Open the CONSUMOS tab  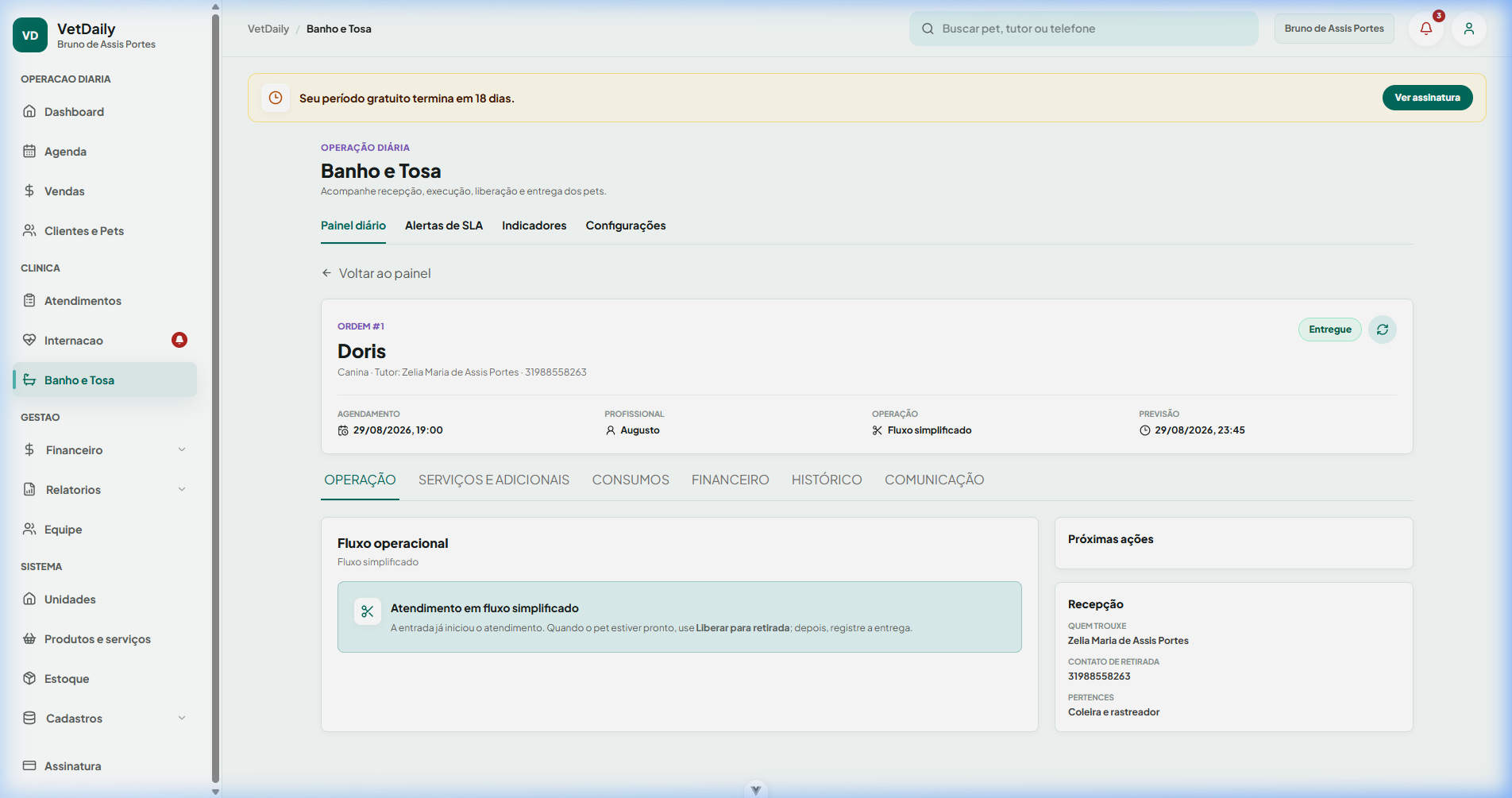(x=631, y=480)
